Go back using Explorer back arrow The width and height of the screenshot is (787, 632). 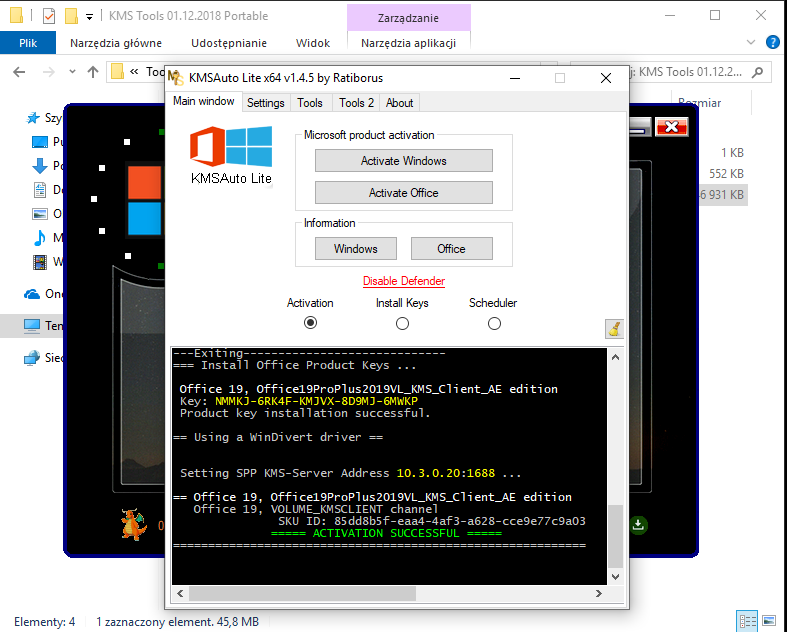pos(19,72)
